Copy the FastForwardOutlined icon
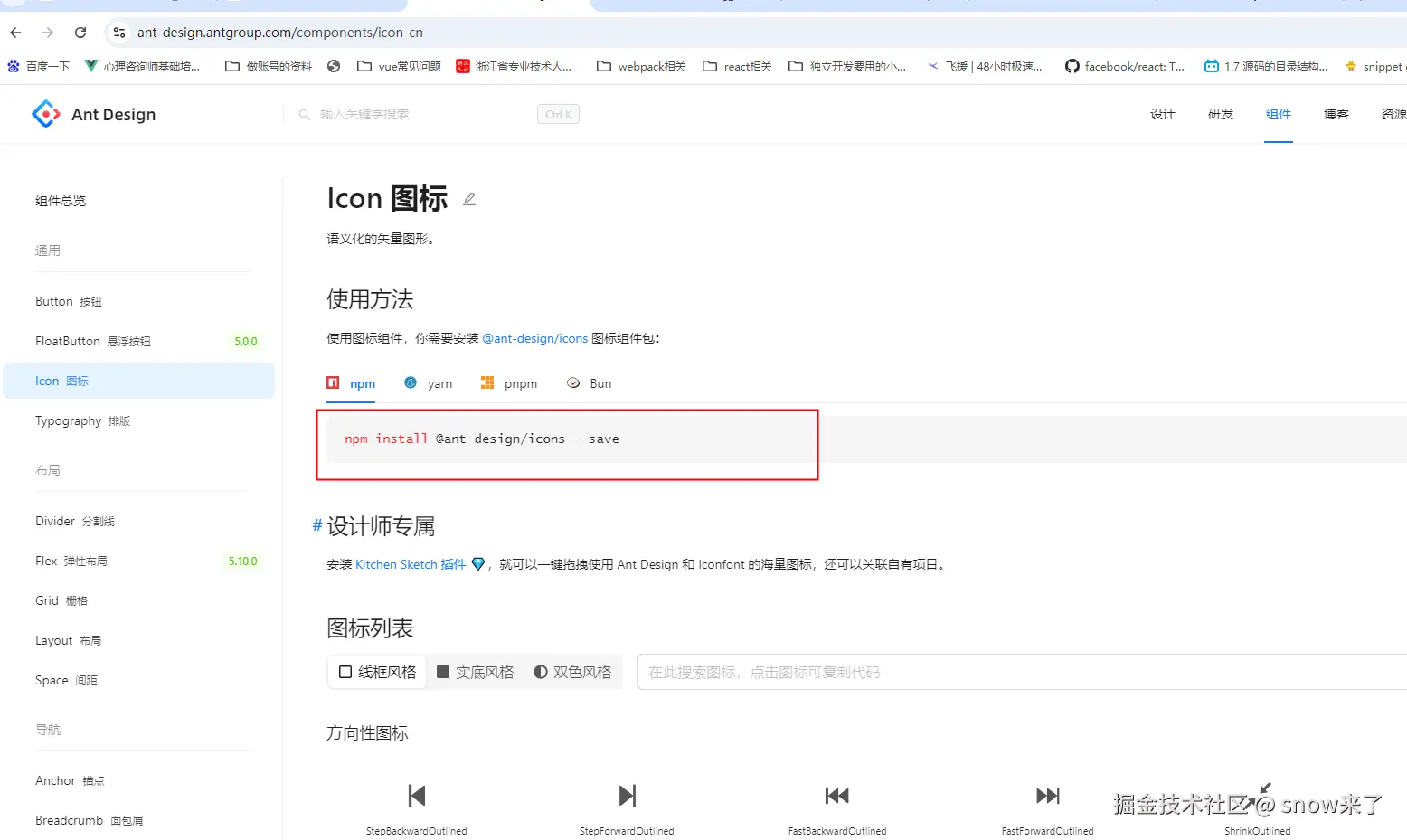1407x840 pixels. [x=1048, y=796]
